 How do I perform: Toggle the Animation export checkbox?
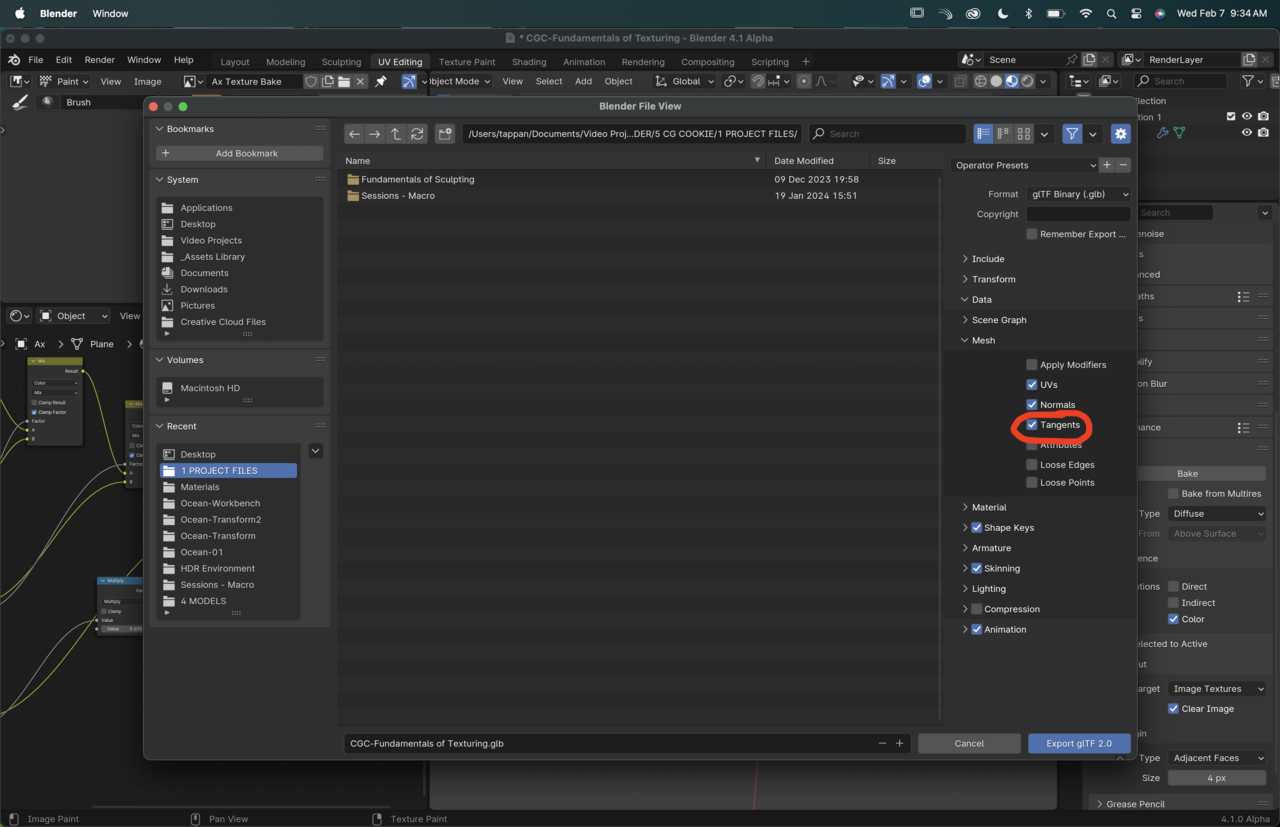[977, 630]
